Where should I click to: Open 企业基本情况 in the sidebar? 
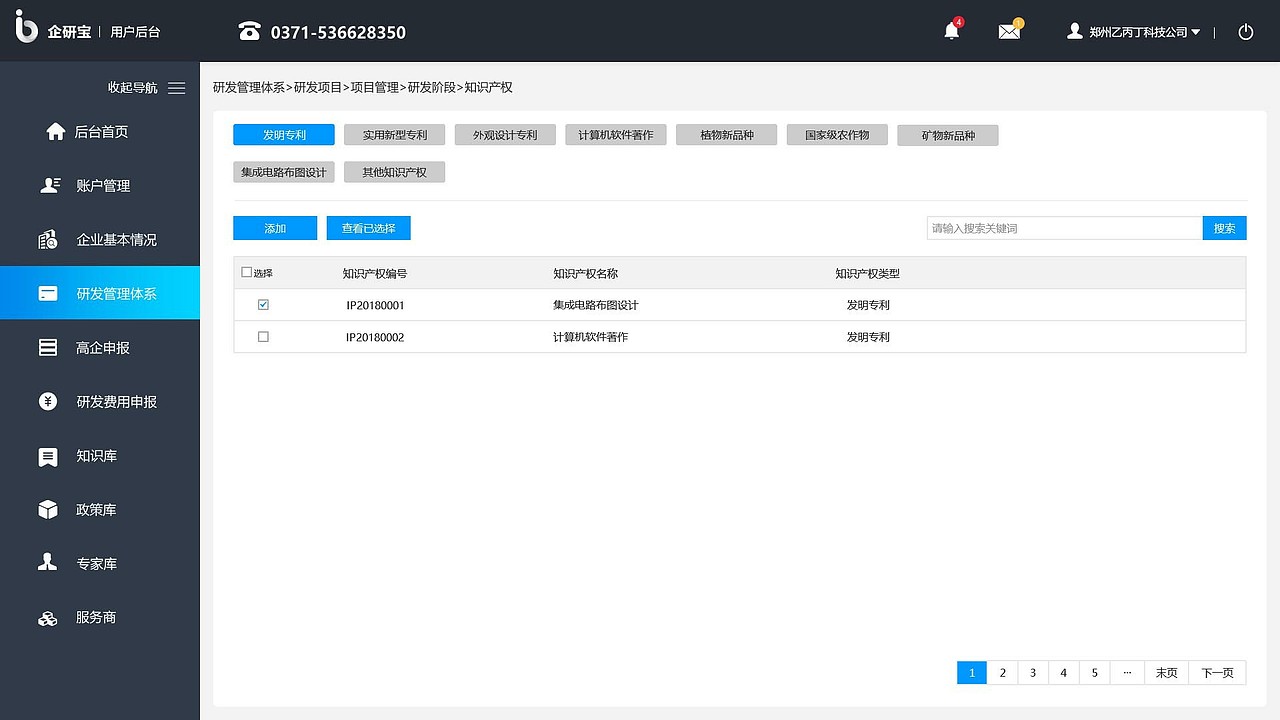coord(117,240)
